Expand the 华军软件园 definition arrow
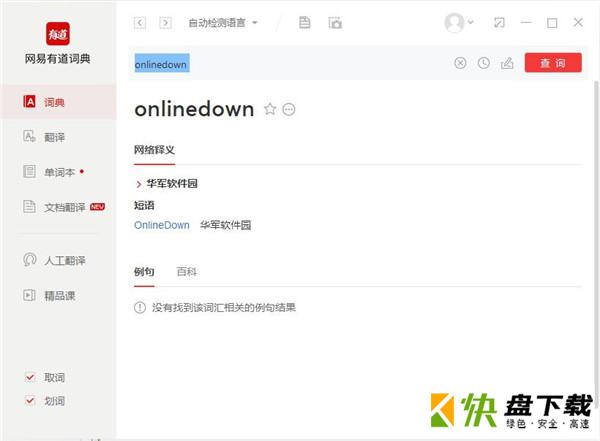The height and width of the screenshot is (441, 600). click(139, 184)
